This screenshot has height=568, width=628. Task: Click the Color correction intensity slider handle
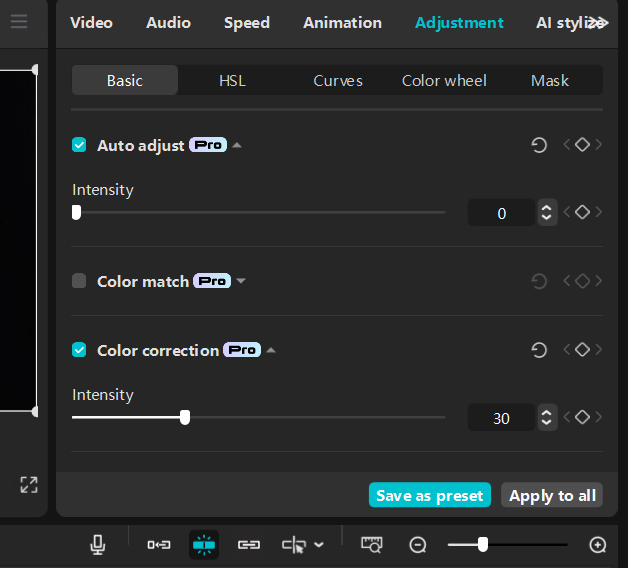(x=185, y=417)
